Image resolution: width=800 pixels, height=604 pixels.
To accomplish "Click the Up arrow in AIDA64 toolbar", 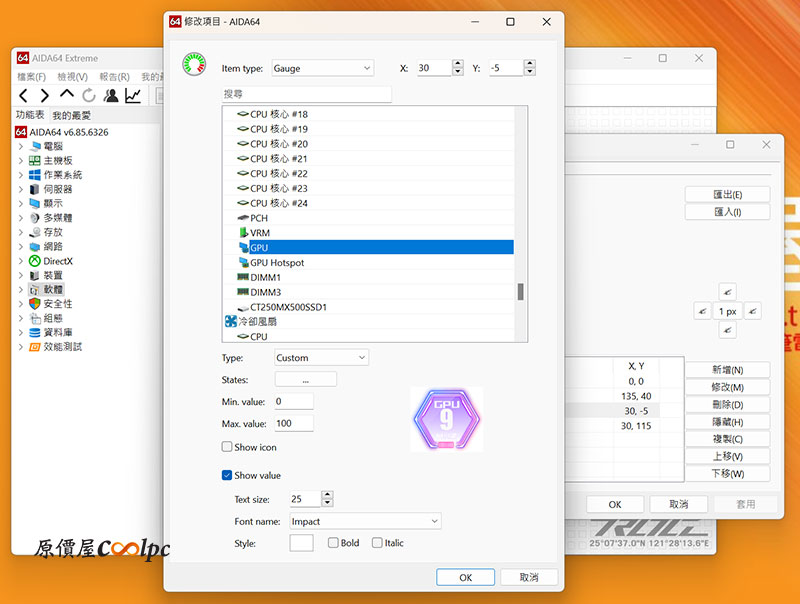I will pos(66,94).
